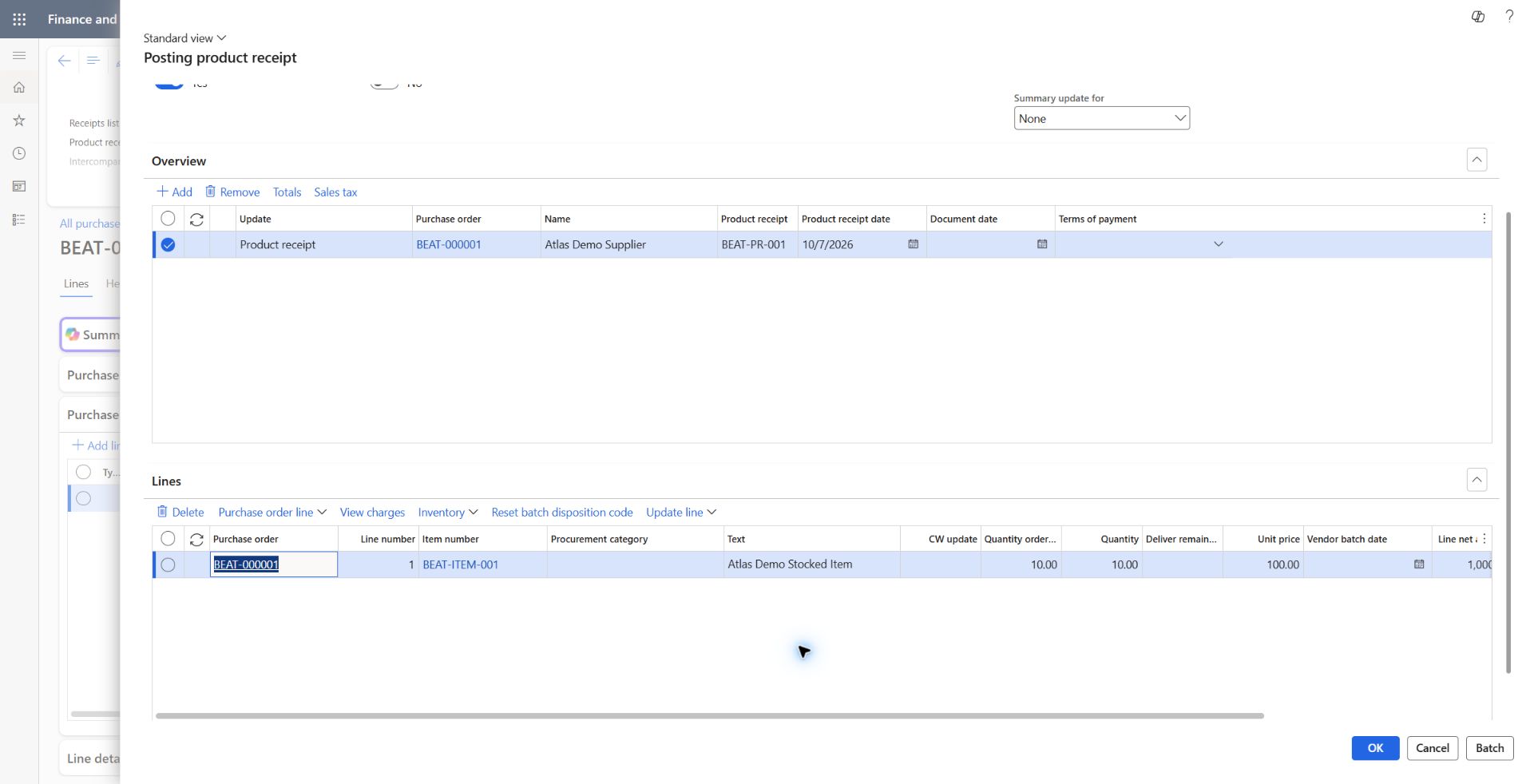Open Modules list icon in the sidebar

click(19, 220)
